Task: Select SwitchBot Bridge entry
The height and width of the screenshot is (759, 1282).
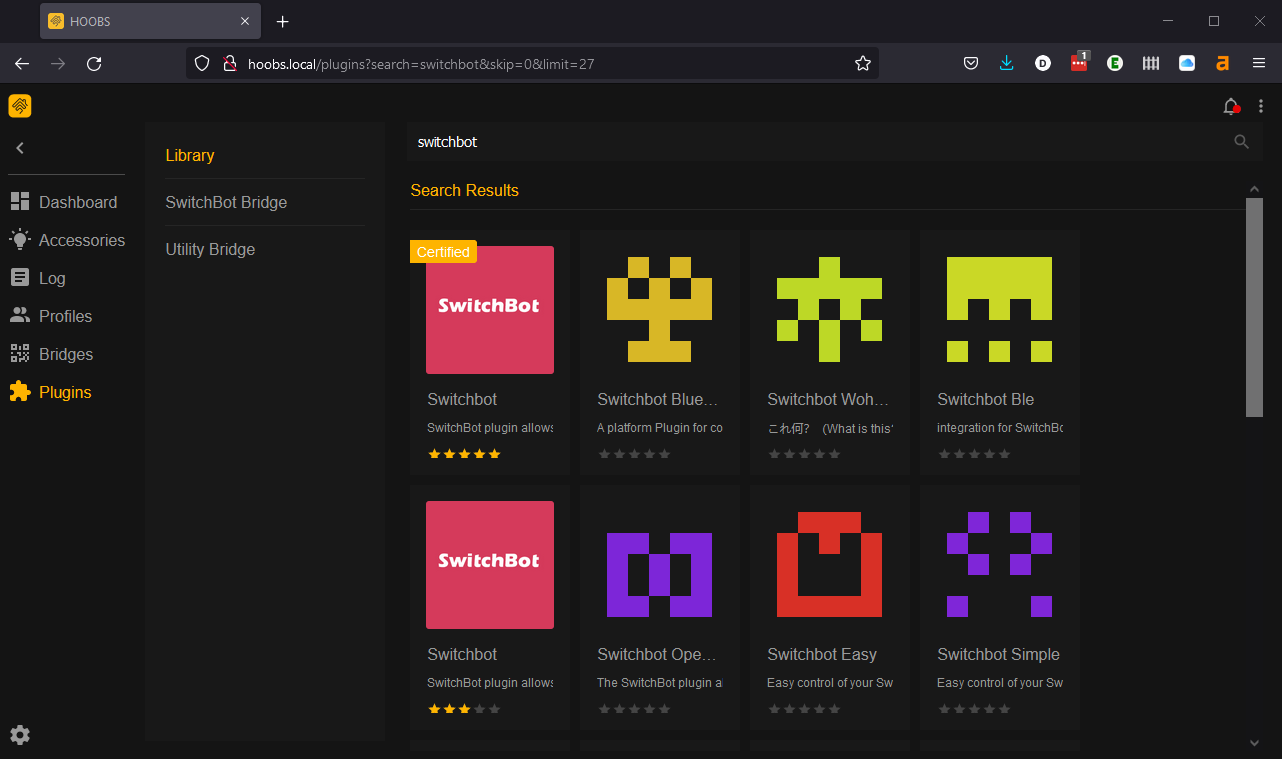Action: point(226,202)
